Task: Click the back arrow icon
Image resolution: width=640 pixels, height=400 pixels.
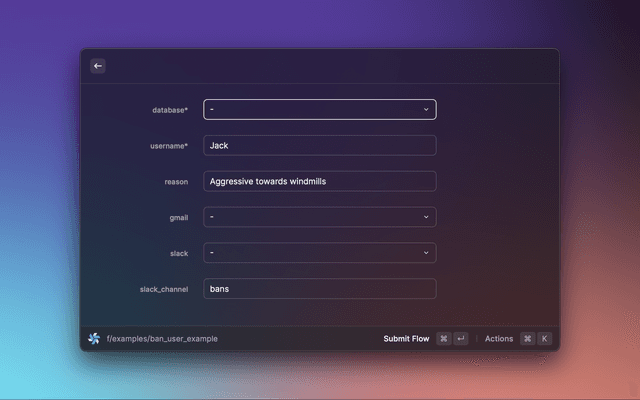Action: point(98,66)
